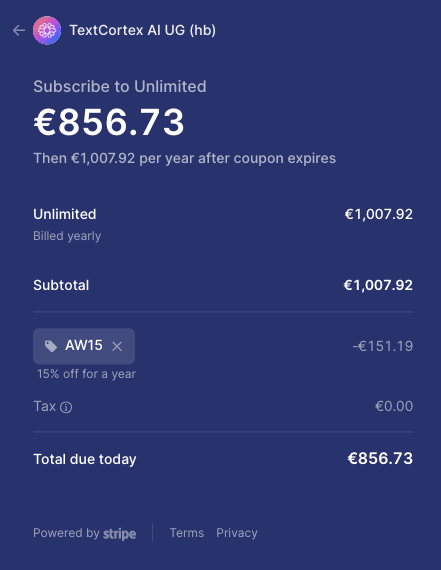Click the -€151.19 discount amount
Screen dimensions: 441x570
382,346
